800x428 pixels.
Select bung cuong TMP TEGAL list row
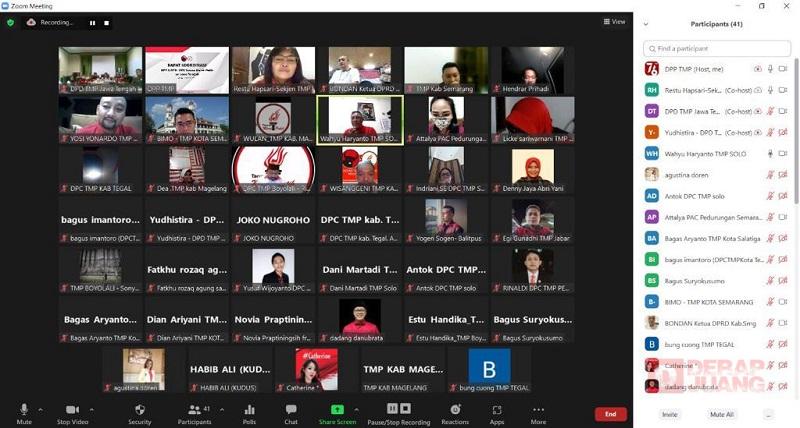point(717,344)
